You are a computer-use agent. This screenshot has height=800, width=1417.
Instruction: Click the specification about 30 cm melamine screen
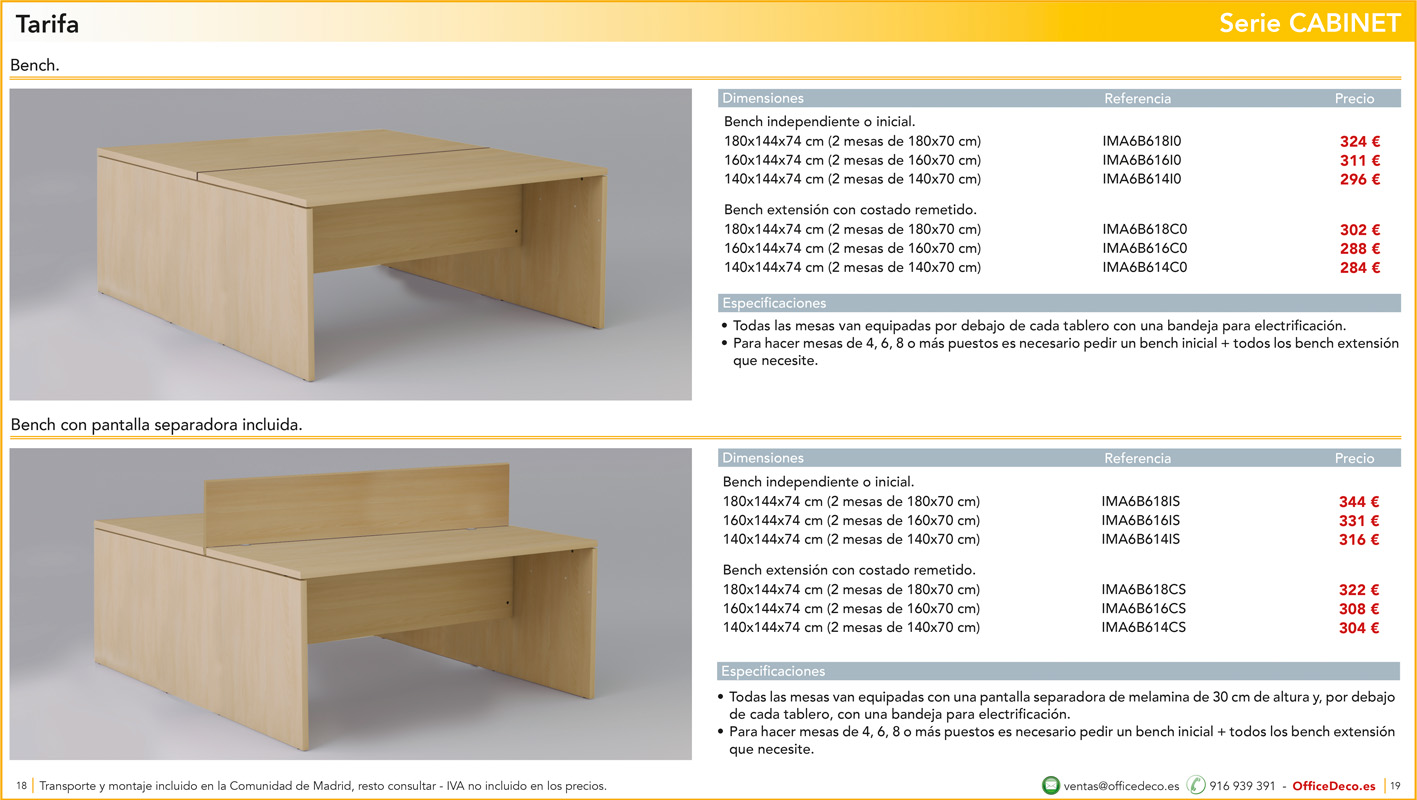pyautogui.click(x=1057, y=705)
